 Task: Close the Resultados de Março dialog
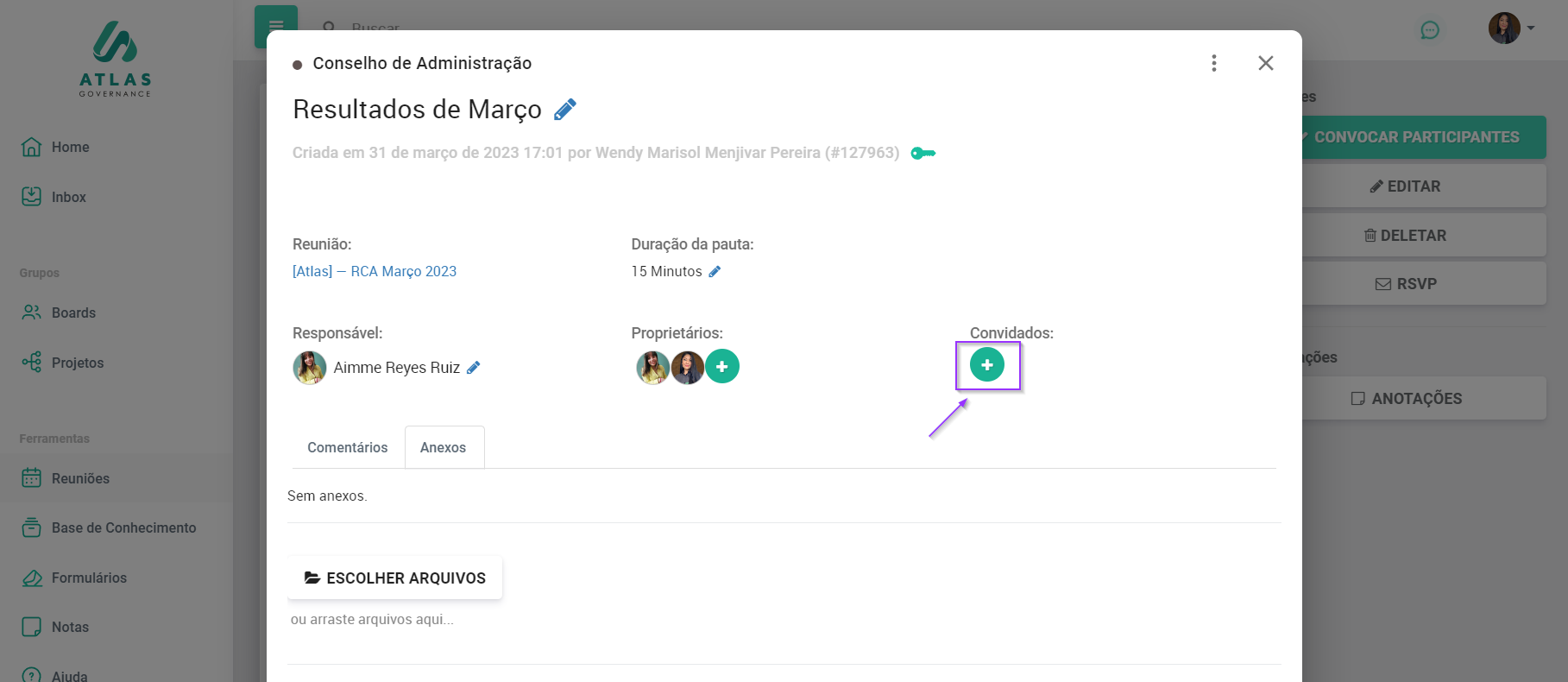[1265, 63]
